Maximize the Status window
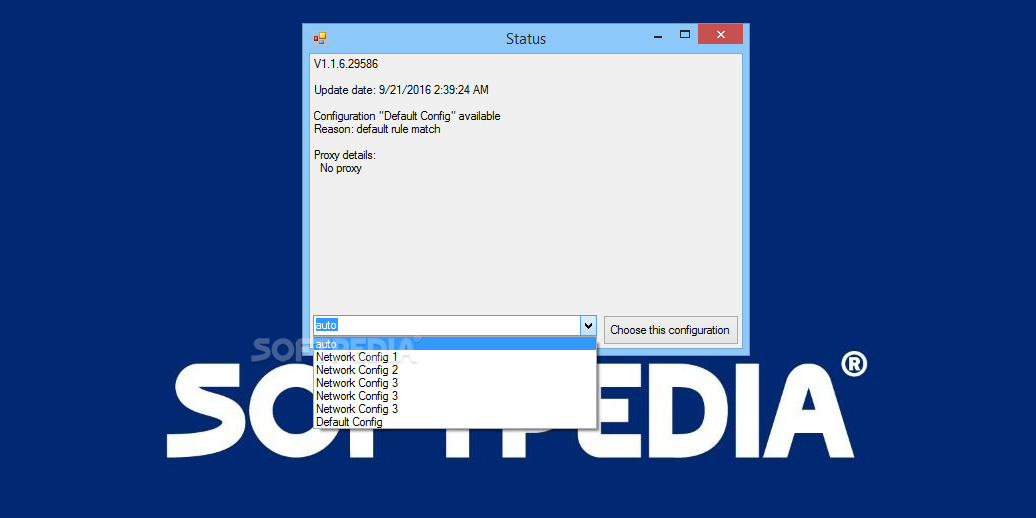Viewport: 1036px width, 518px height. [x=685, y=35]
